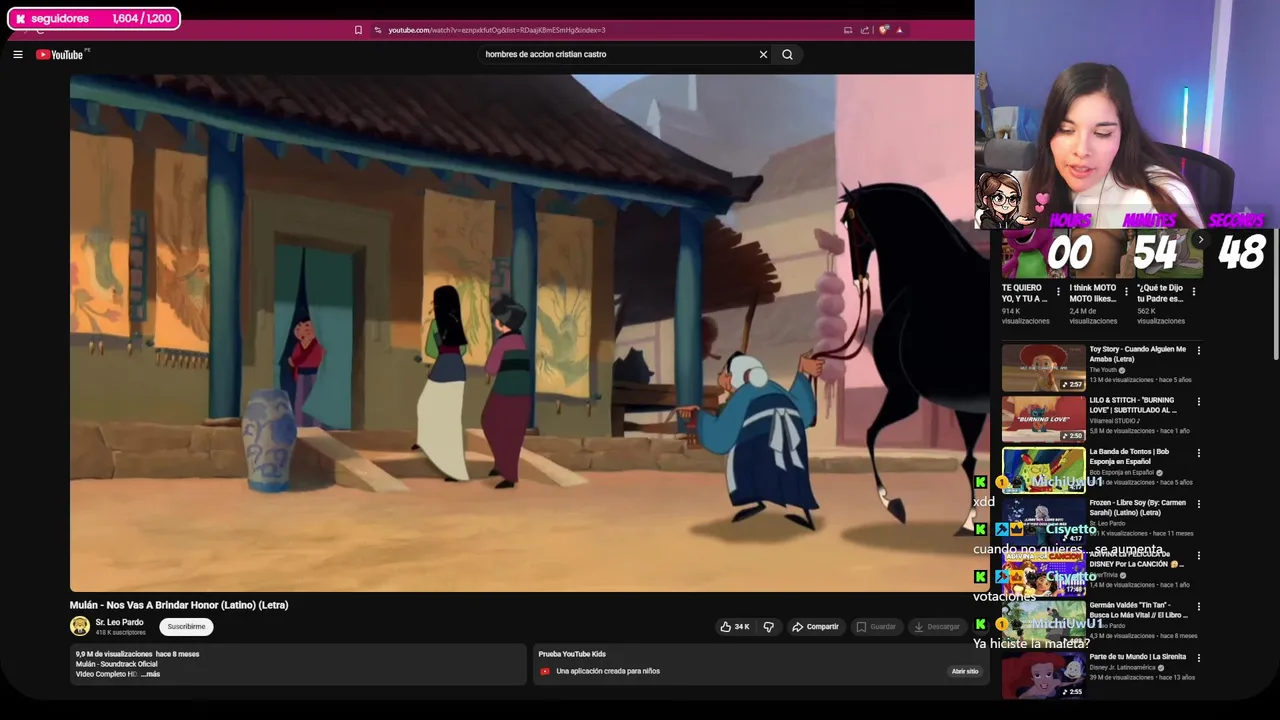
Task: Advance shelf with the right chevron arrow
Action: point(1200,240)
